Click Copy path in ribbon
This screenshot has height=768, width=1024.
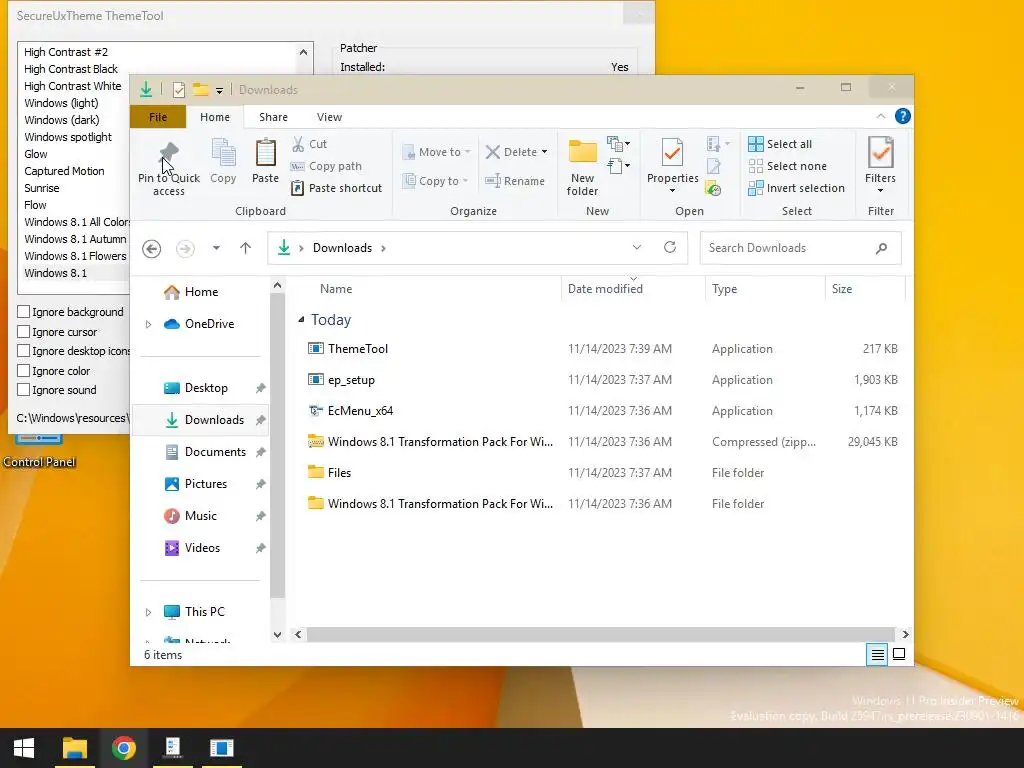[326, 166]
